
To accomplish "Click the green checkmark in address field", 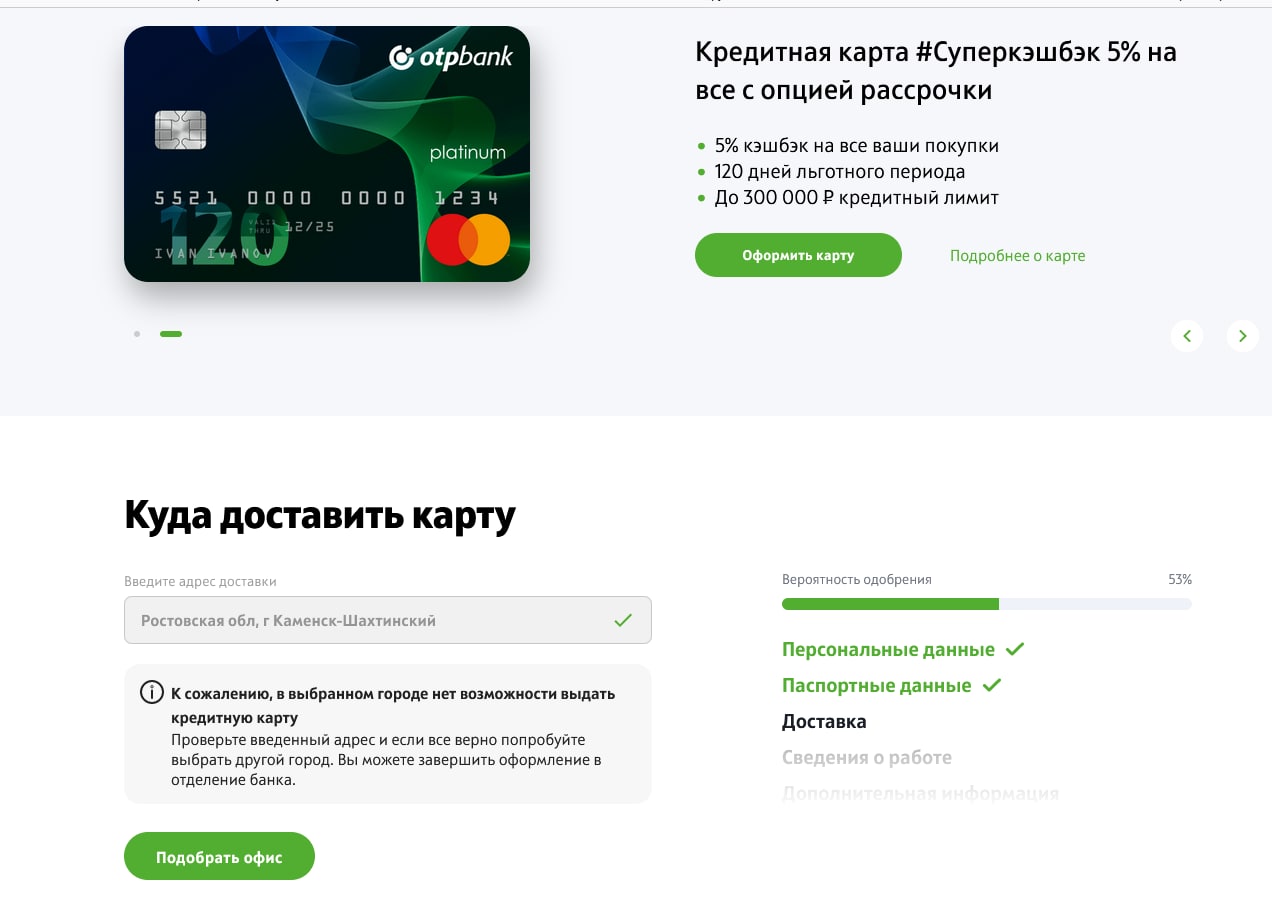I will pos(623,620).
